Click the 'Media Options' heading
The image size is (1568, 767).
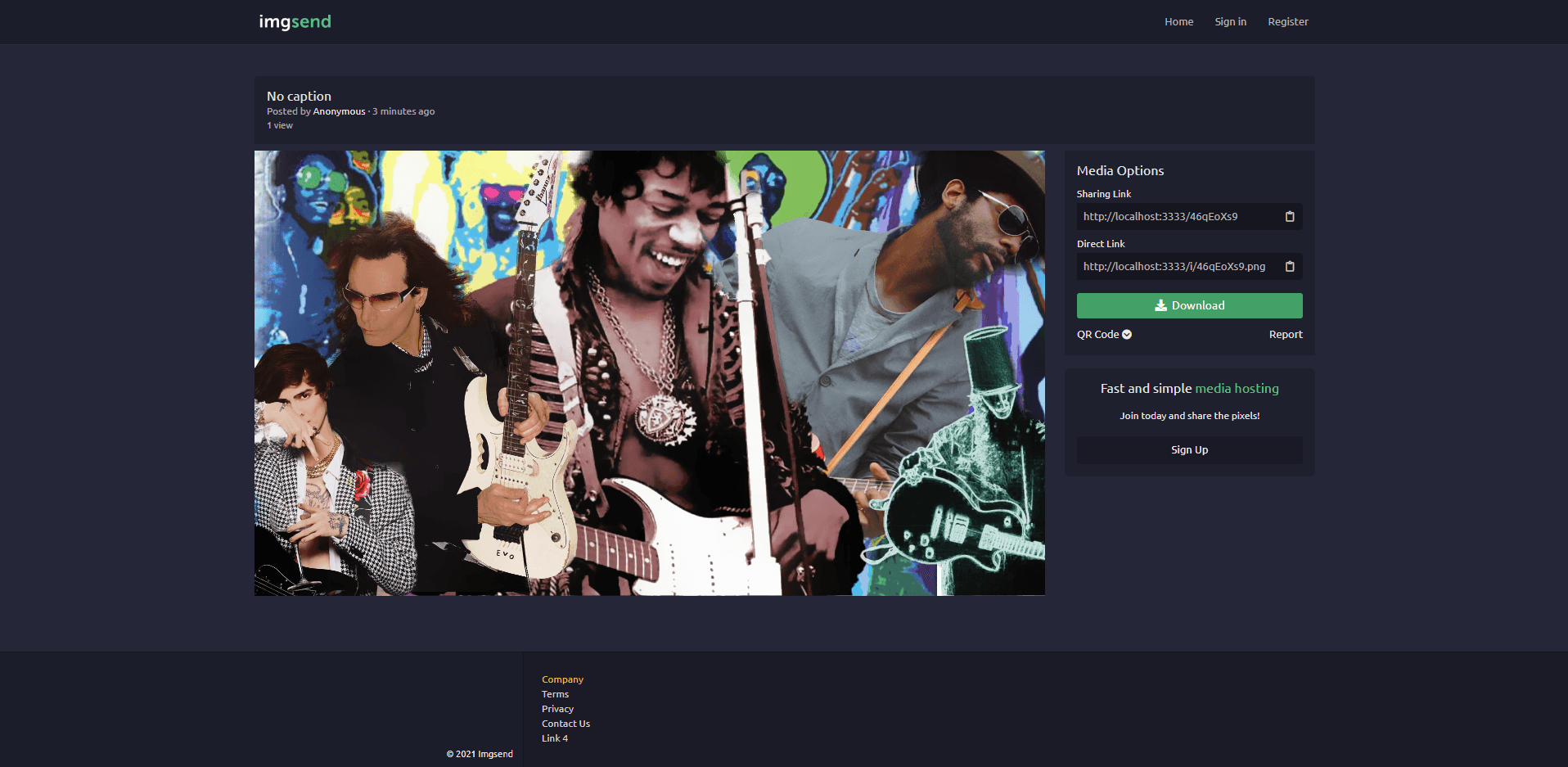click(1120, 171)
